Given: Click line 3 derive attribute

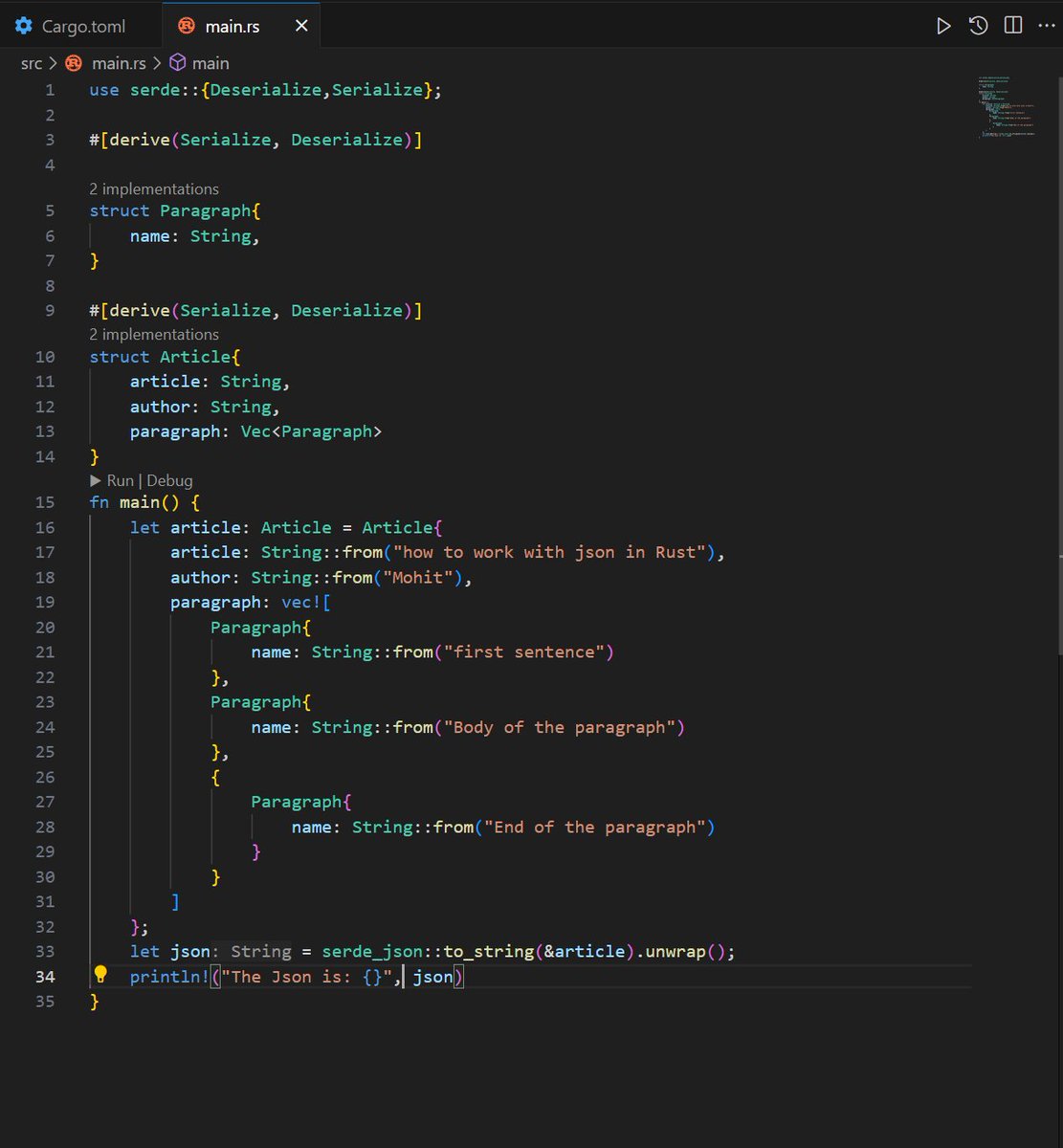Looking at the screenshot, I should click(x=255, y=140).
